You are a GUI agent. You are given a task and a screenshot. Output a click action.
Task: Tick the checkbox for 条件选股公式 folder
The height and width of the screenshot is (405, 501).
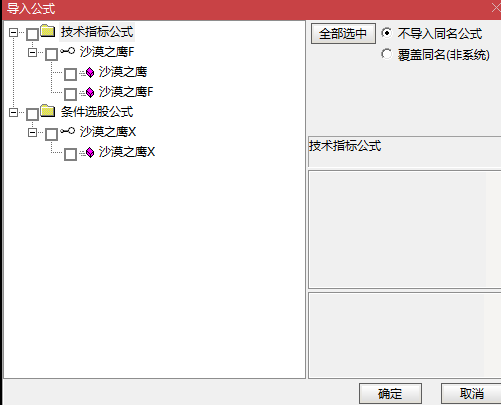pyautogui.click(x=32, y=114)
